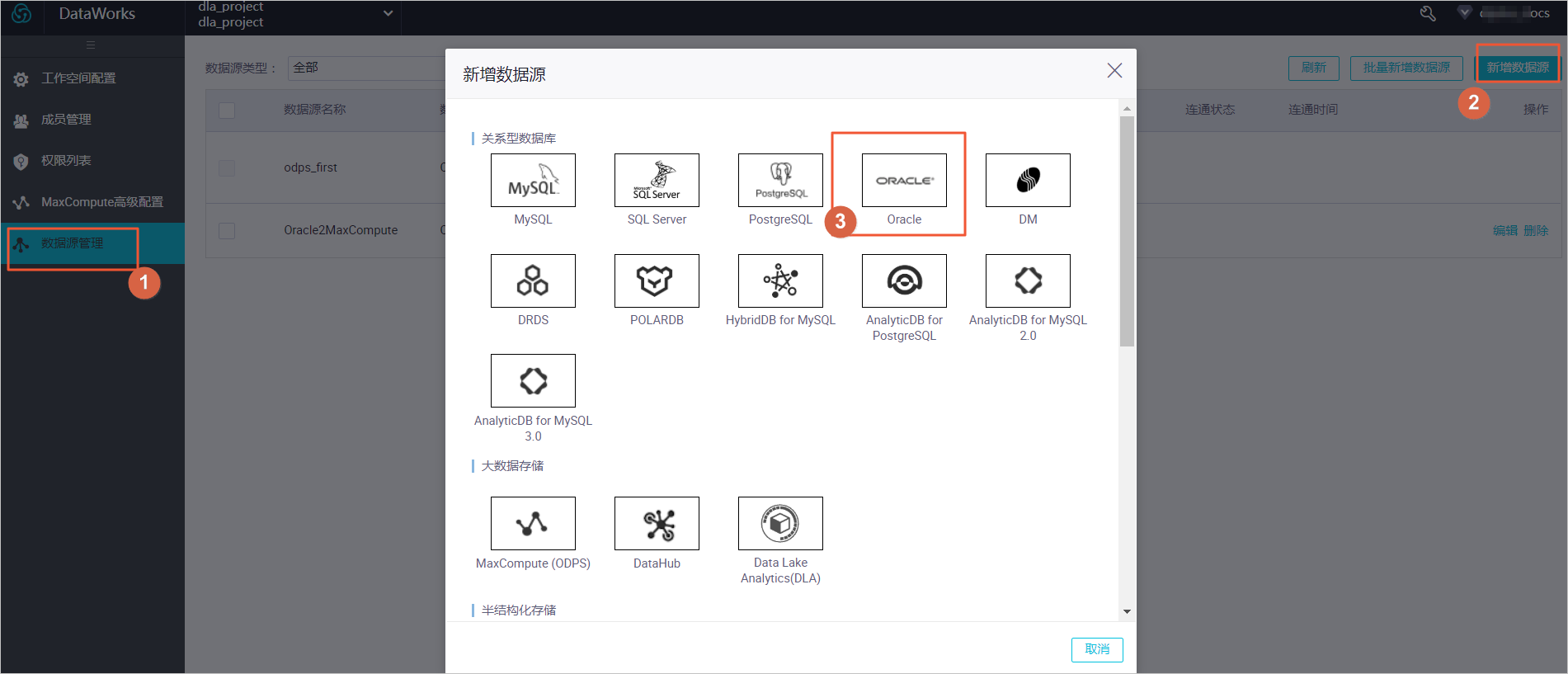Select Data Lake Analytics(DLA) icon
Screen dimensions: 1568x674
780,523
